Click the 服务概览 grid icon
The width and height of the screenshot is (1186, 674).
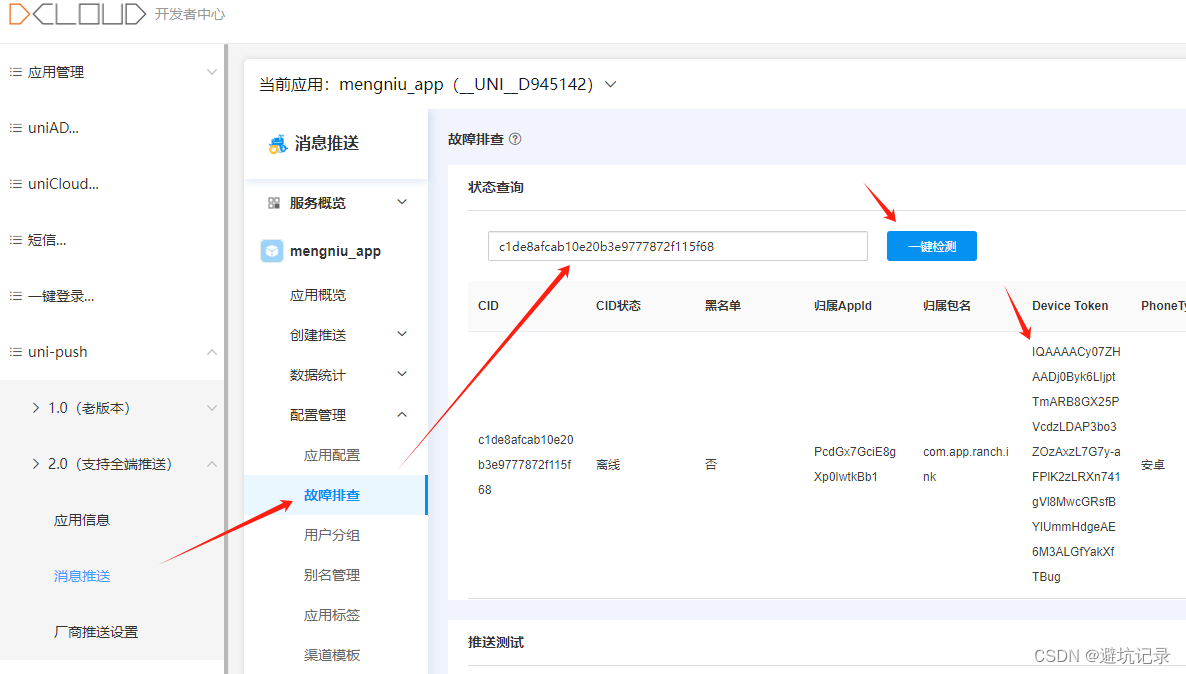274,203
